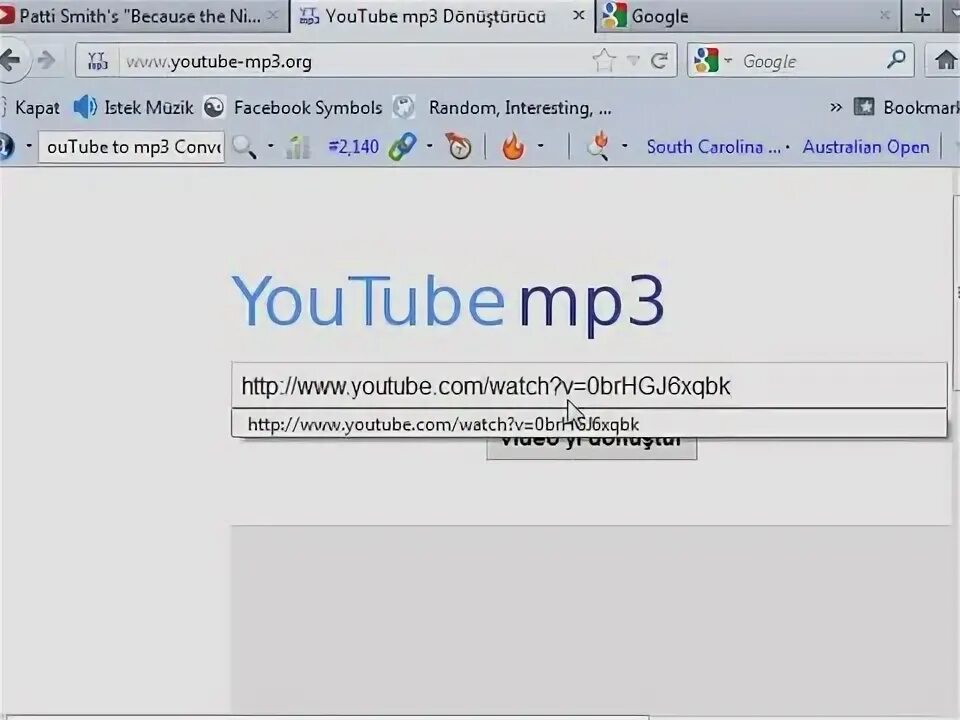Image resolution: width=960 pixels, height=720 pixels.
Task: Click the chain link icon in toolbar
Action: [402, 147]
